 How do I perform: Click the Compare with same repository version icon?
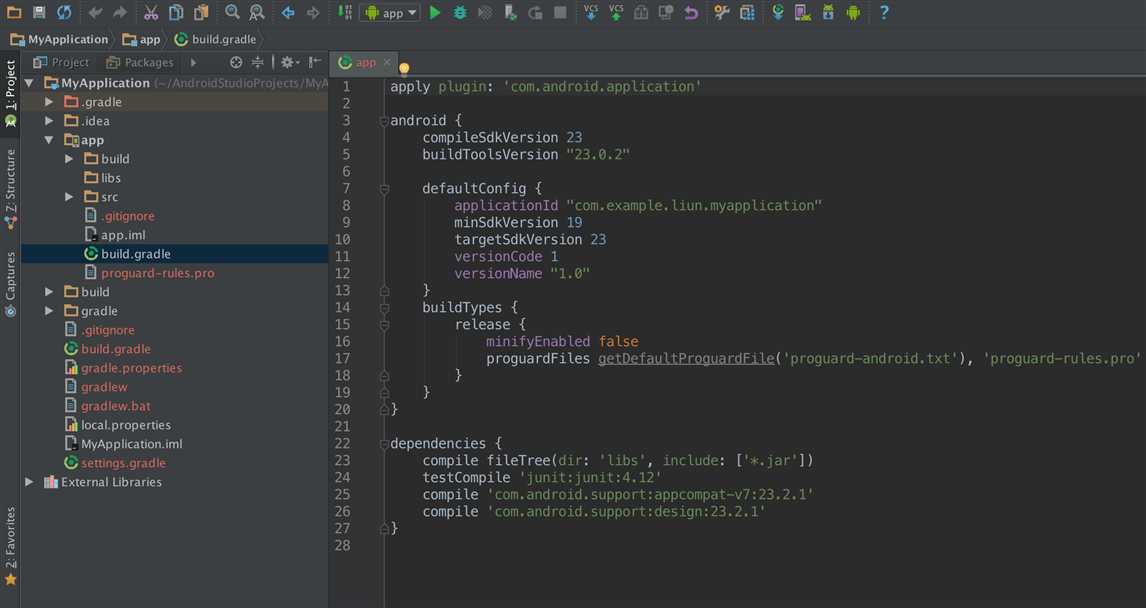[x=641, y=12]
